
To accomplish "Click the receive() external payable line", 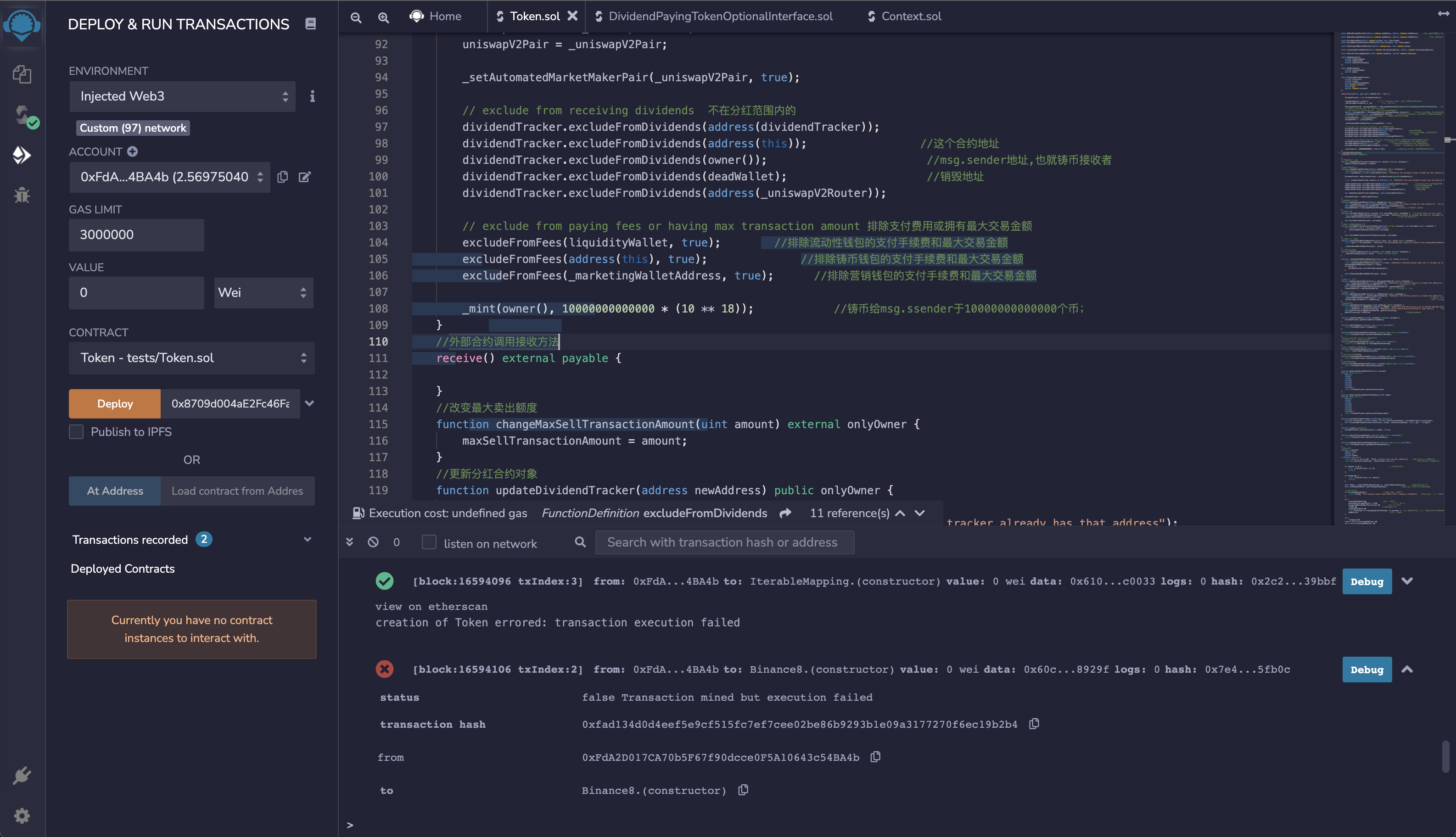I will coord(528,358).
